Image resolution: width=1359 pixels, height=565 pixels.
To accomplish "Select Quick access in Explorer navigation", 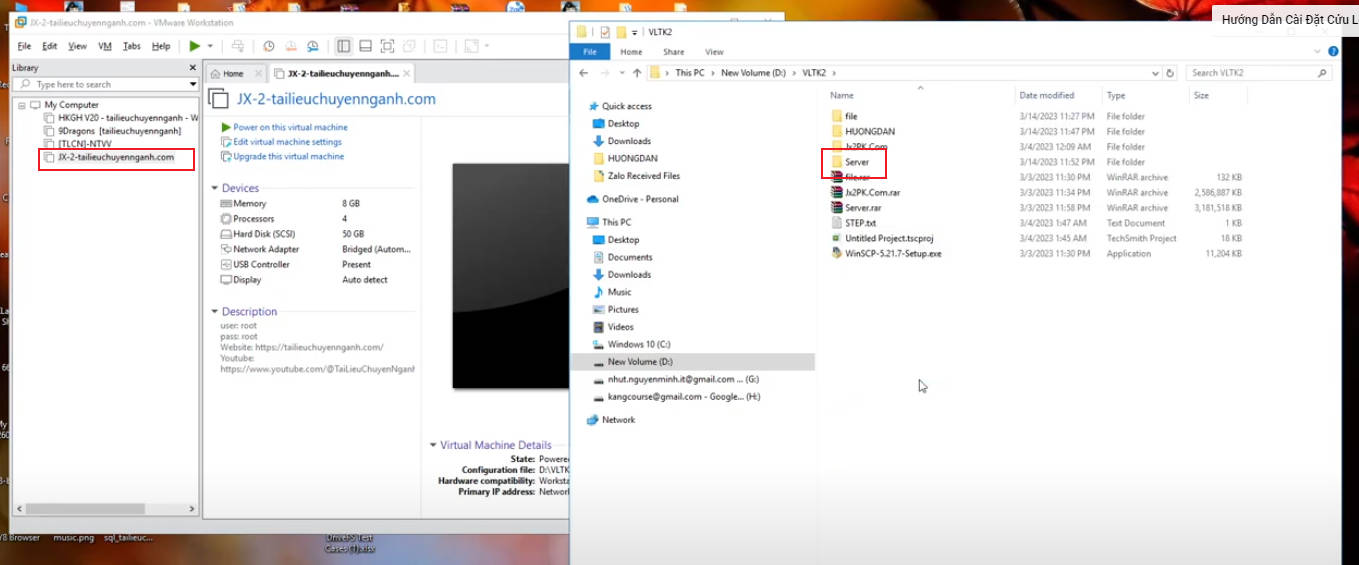I will point(626,106).
